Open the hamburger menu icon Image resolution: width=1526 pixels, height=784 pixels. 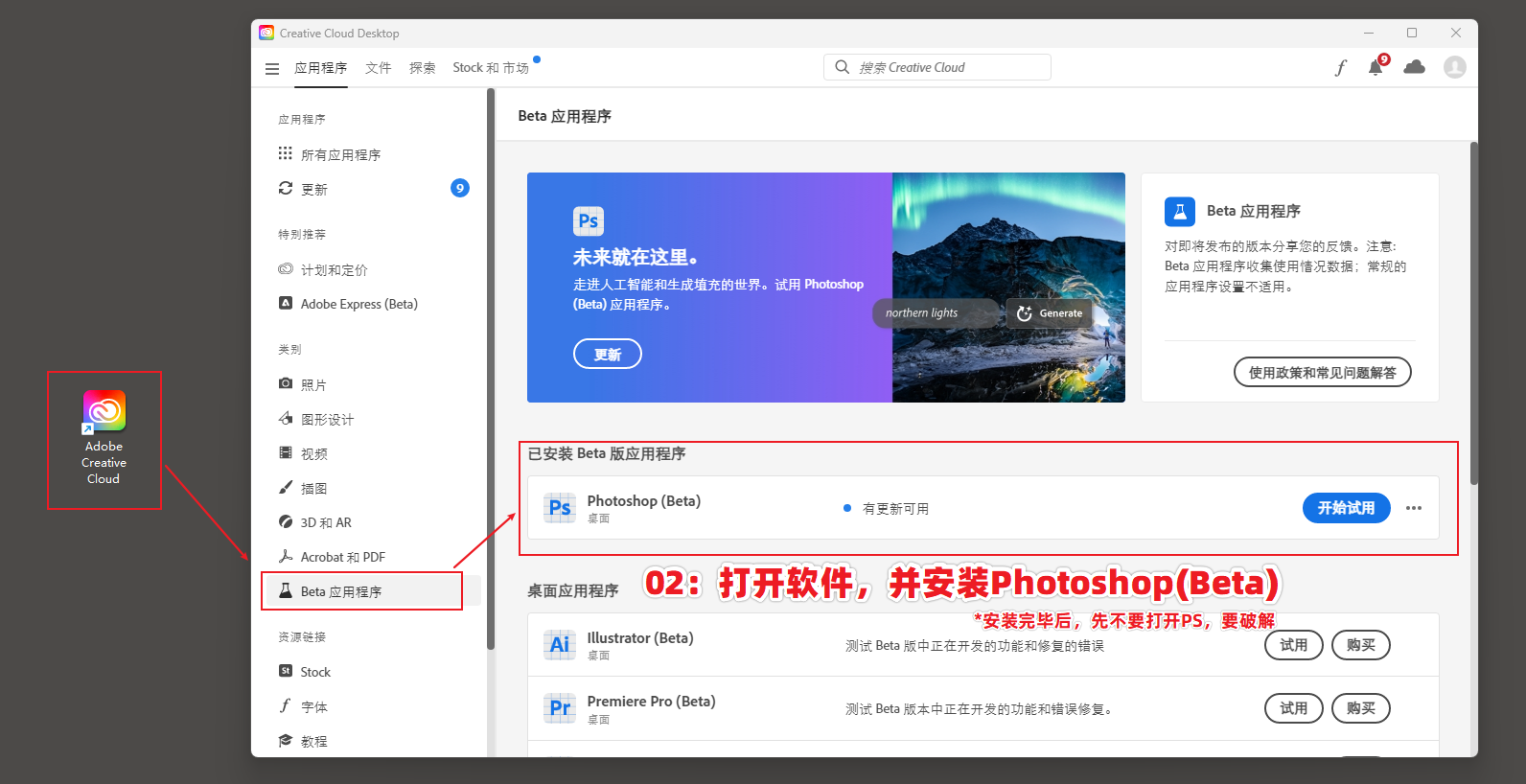(x=272, y=68)
